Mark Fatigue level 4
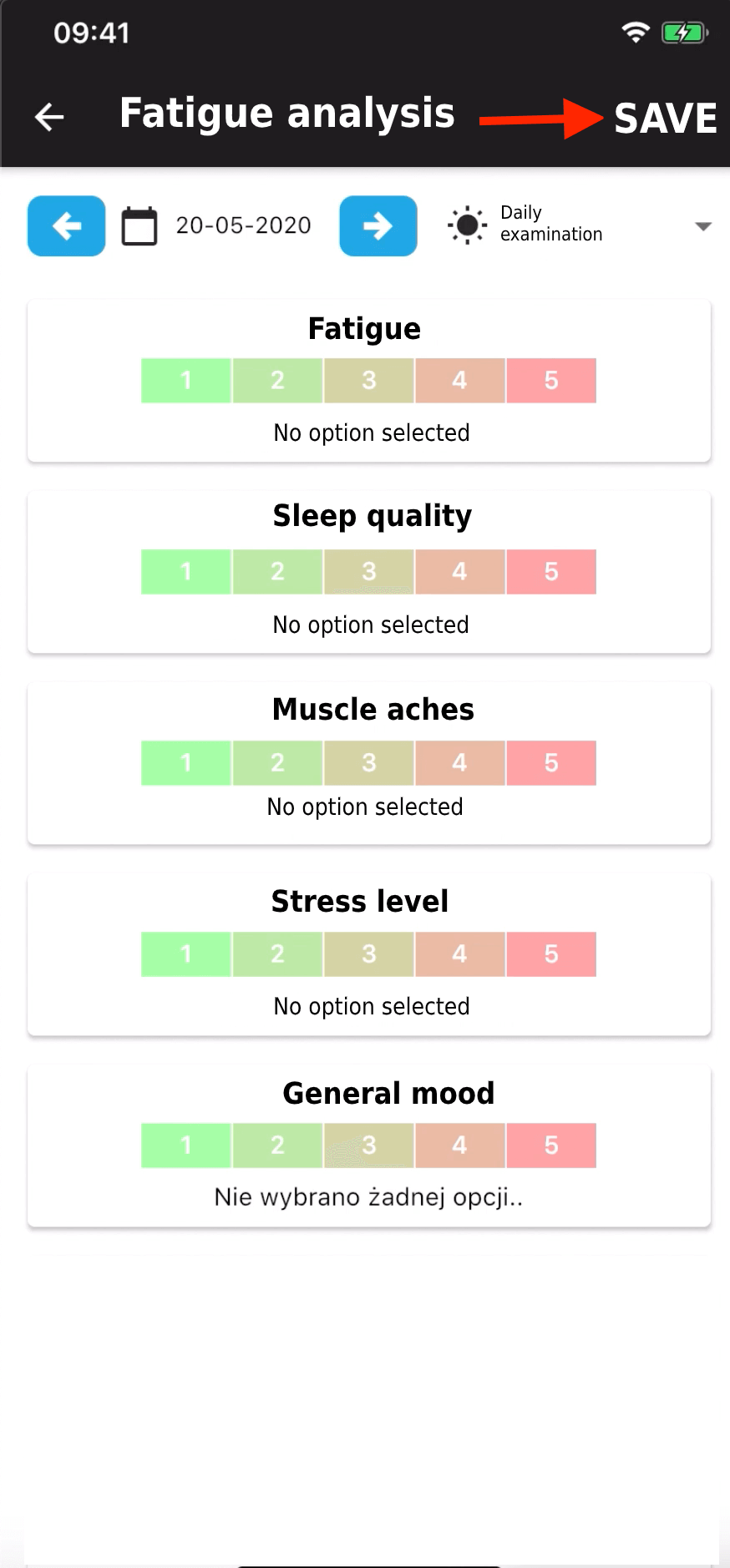 [x=459, y=381]
